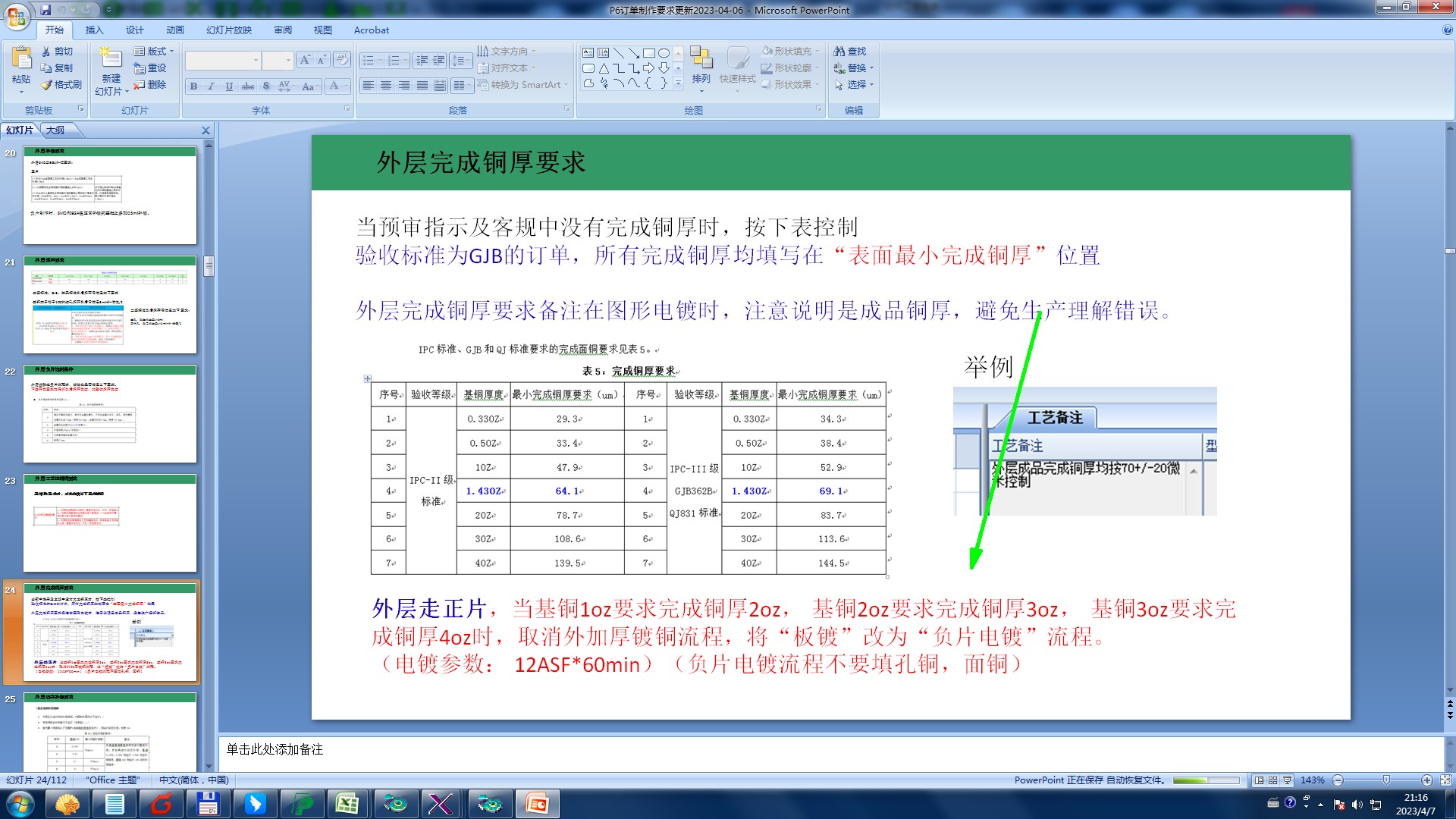Screen dimensions: 1456x819
Task: Toggle bold formatting button
Action: [194, 86]
